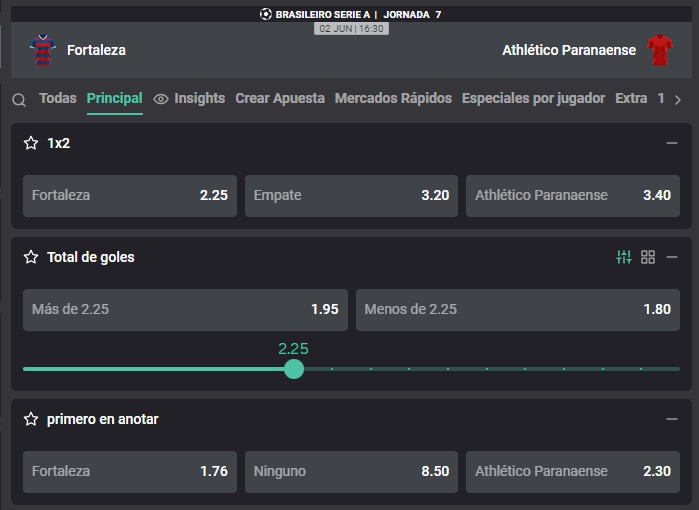Collapse the primero en anotar section
Viewport: 699px width, 510px height.
[x=672, y=419]
